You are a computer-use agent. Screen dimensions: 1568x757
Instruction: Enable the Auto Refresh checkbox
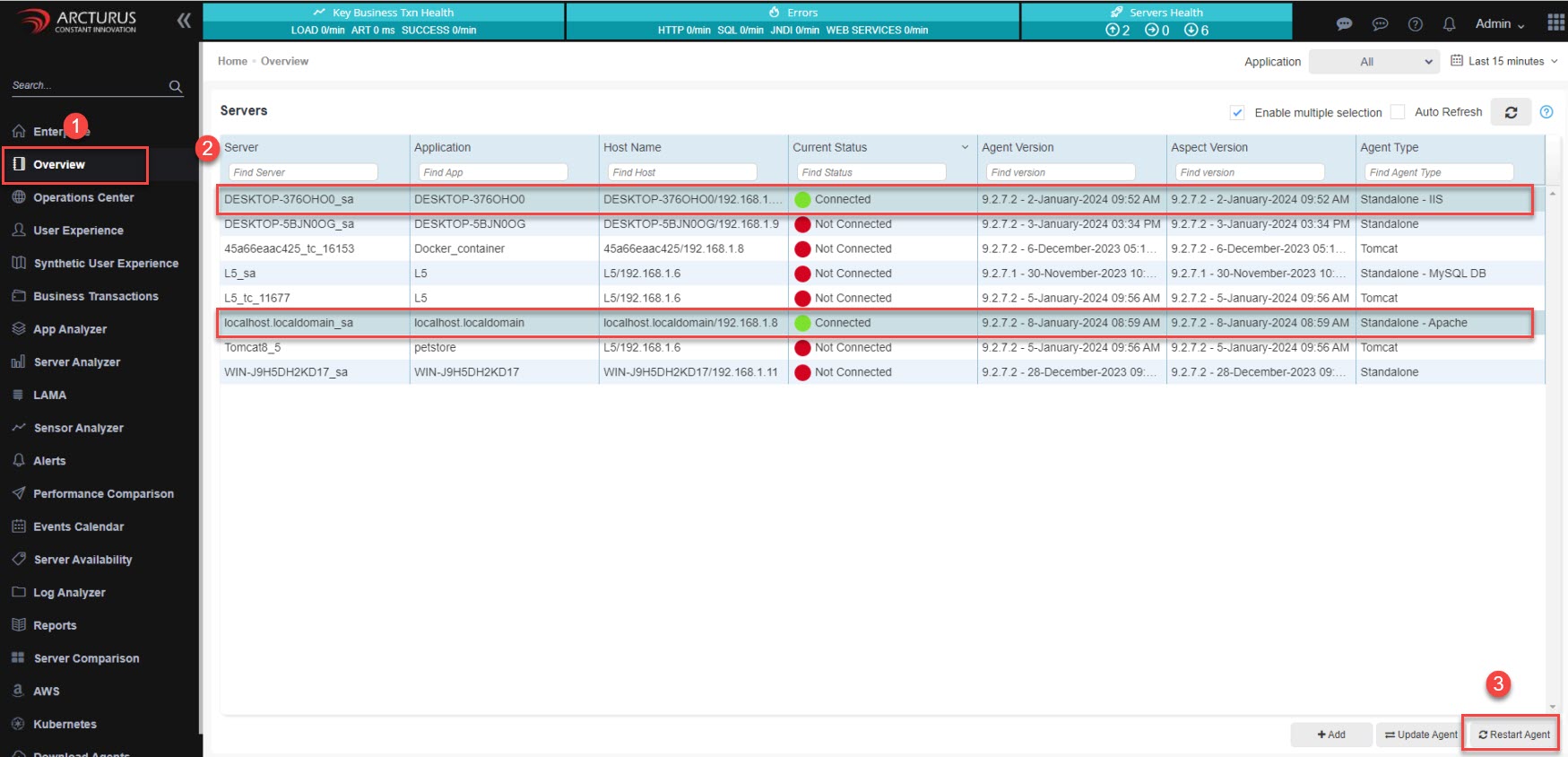coord(1398,112)
